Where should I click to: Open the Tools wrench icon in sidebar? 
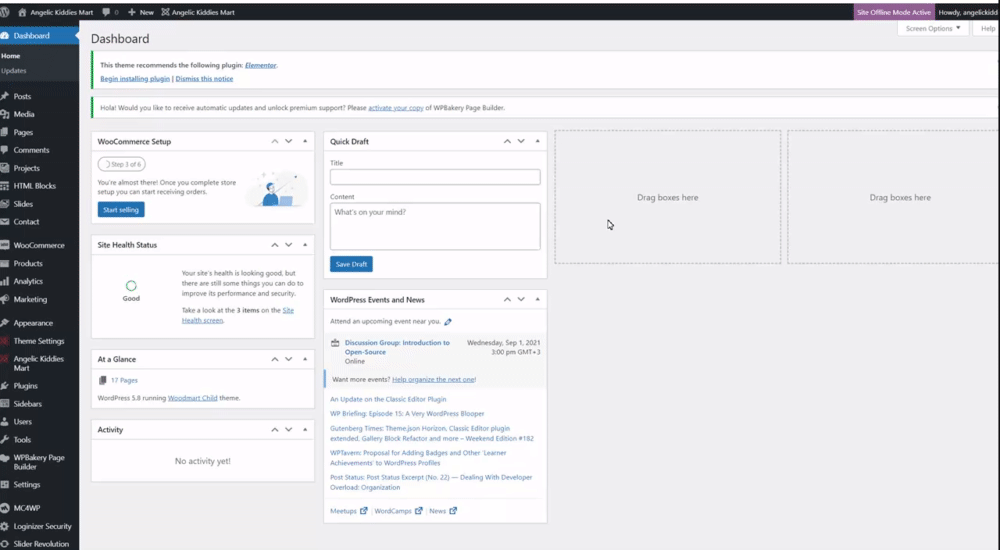[4, 440]
